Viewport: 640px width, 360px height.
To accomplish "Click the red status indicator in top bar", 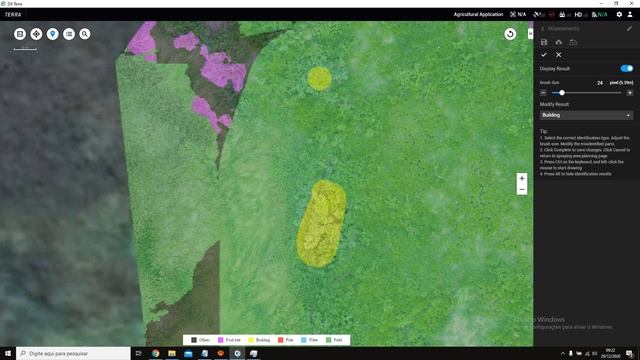I will point(551,14).
